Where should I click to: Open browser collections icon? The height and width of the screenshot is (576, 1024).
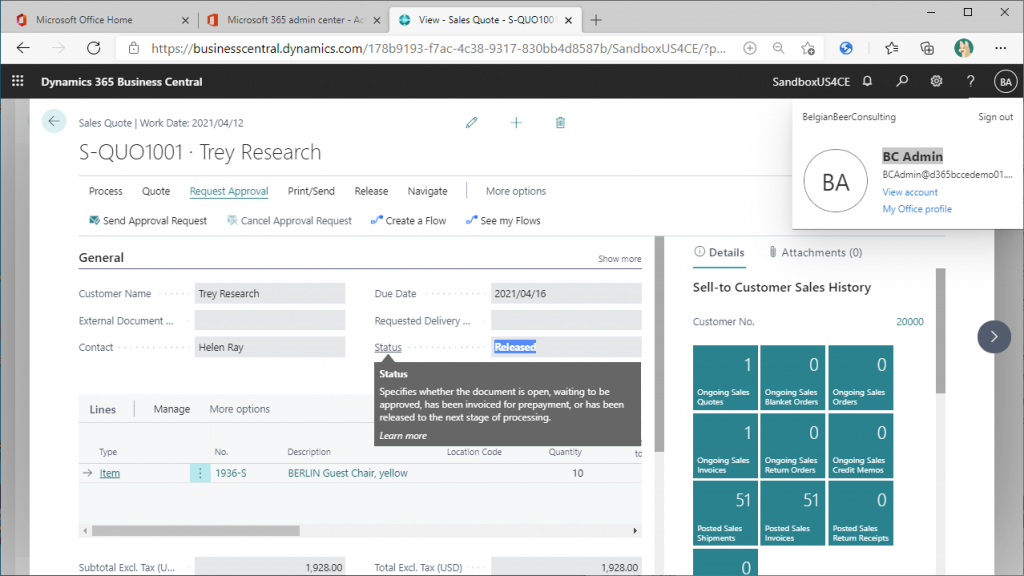pos(927,48)
